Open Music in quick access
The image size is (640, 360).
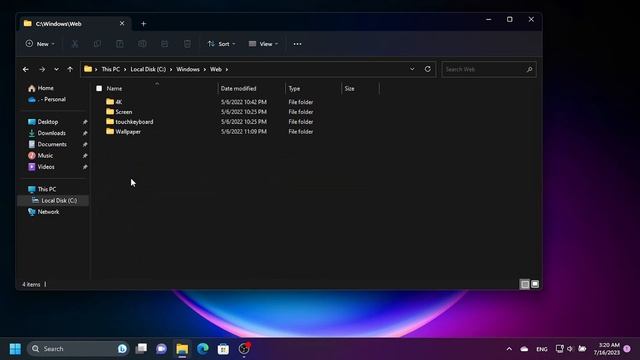point(40,156)
